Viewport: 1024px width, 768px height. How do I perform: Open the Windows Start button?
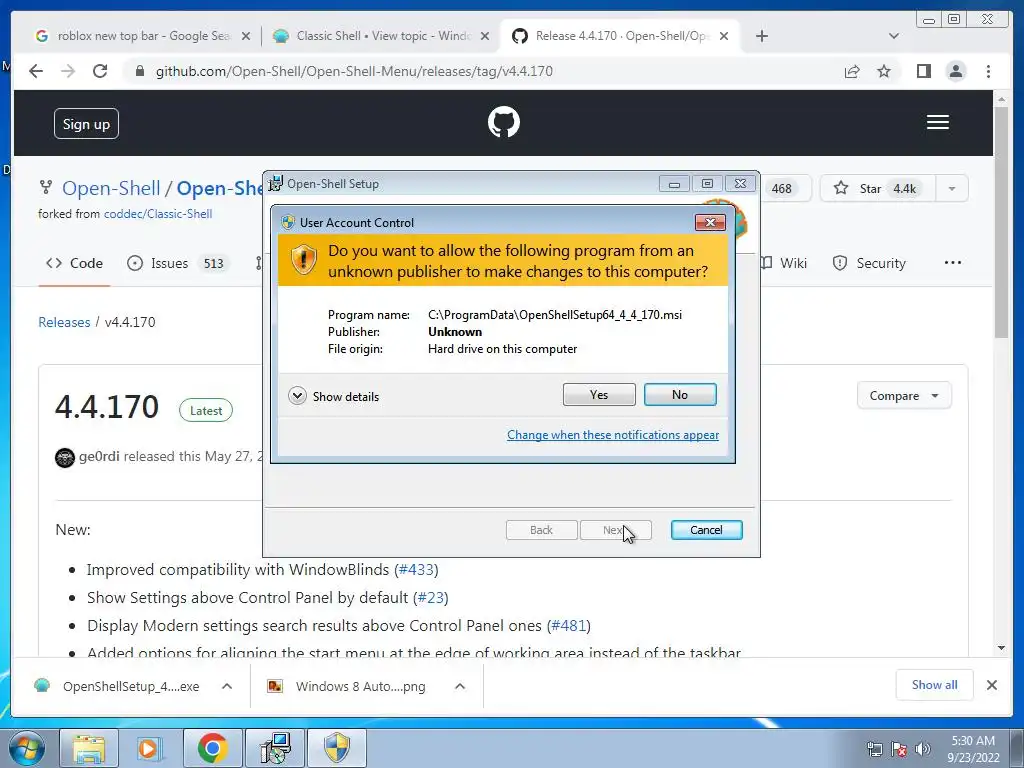tap(27, 748)
